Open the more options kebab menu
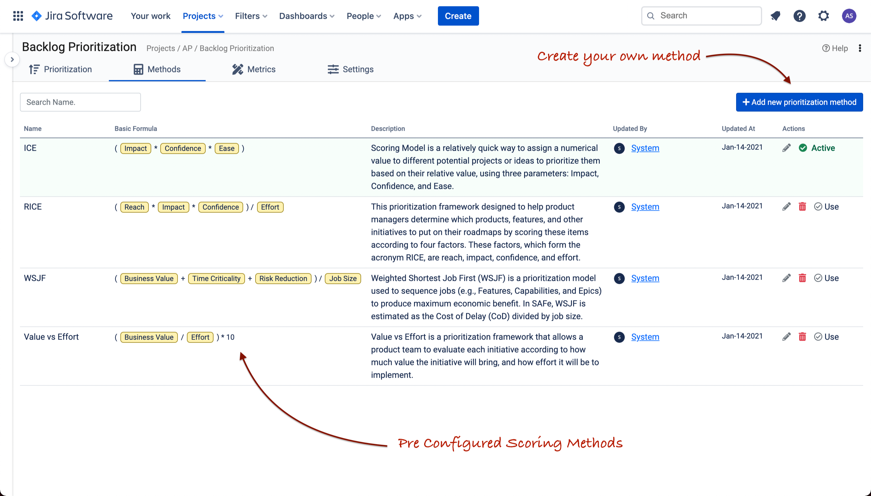Image resolution: width=871 pixels, height=496 pixels. tap(860, 48)
